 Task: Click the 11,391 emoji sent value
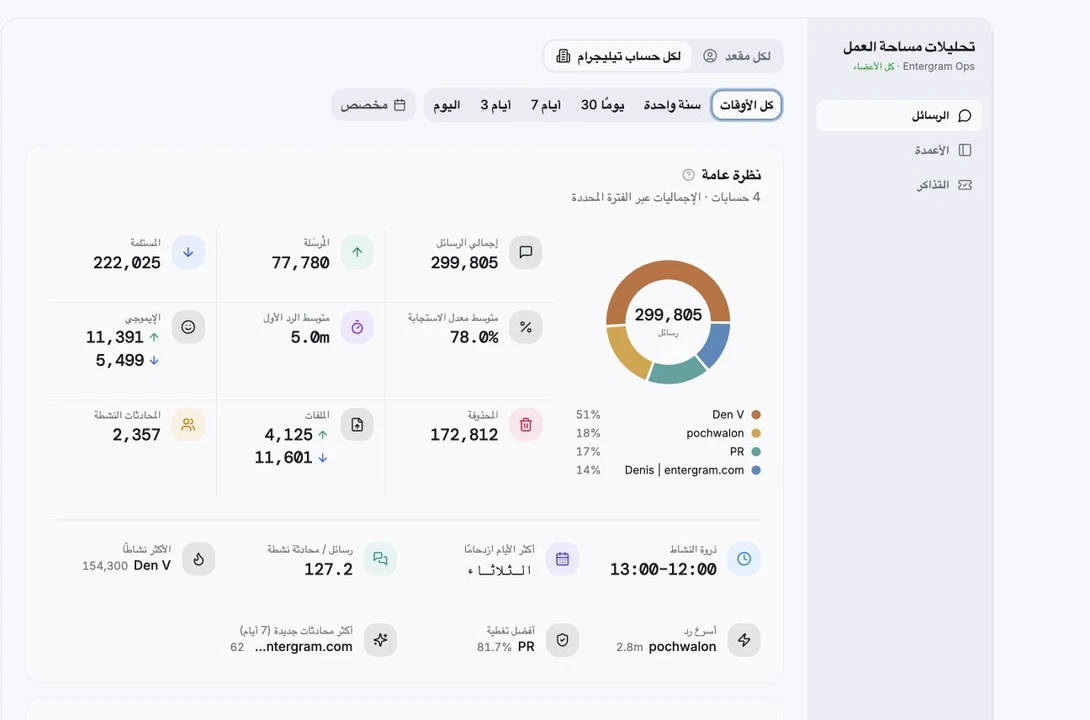[x=115, y=338]
